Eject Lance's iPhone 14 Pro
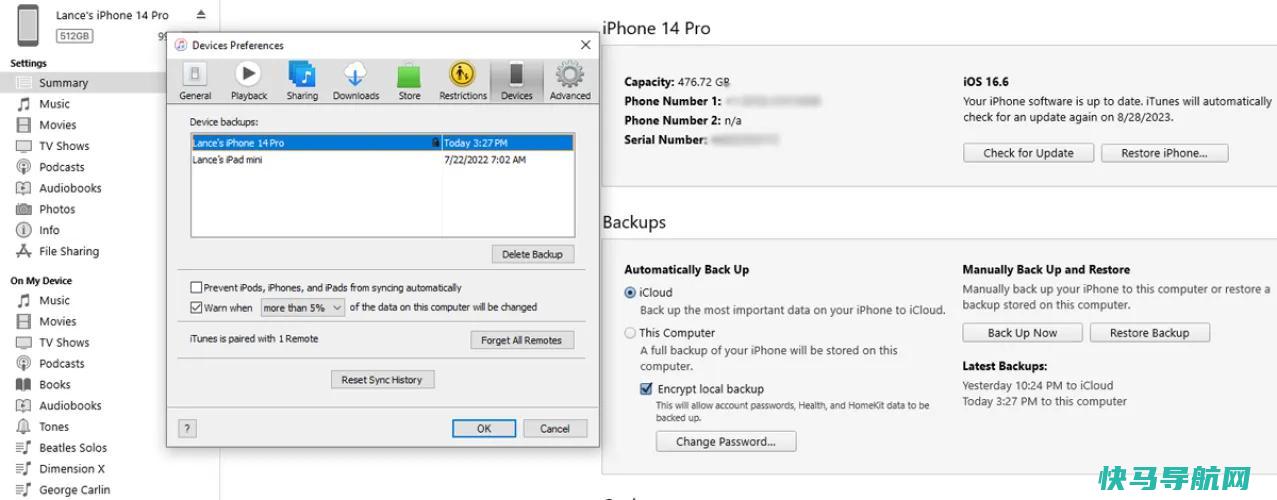 coord(200,15)
